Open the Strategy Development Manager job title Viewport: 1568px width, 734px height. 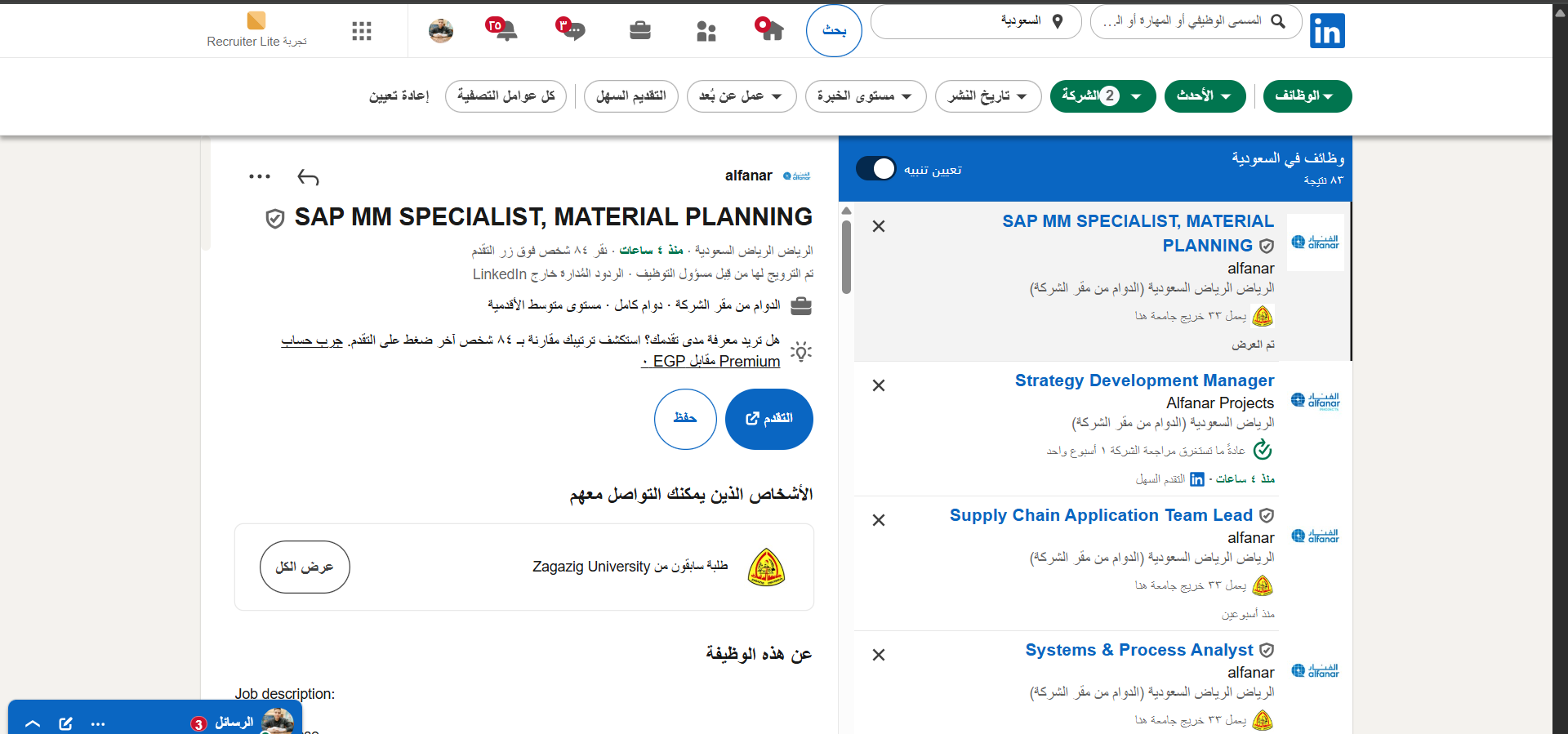tap(1144, 380)
